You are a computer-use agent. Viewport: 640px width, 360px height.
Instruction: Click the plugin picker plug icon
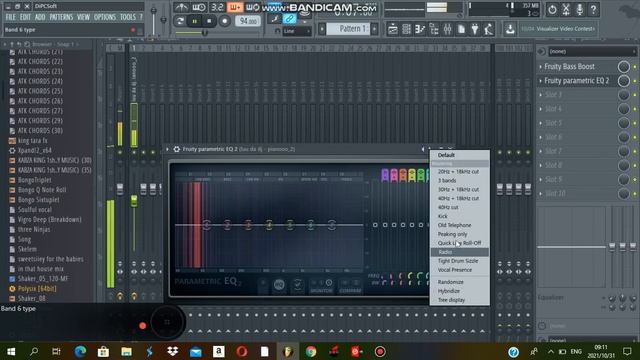tap(475, 29)
